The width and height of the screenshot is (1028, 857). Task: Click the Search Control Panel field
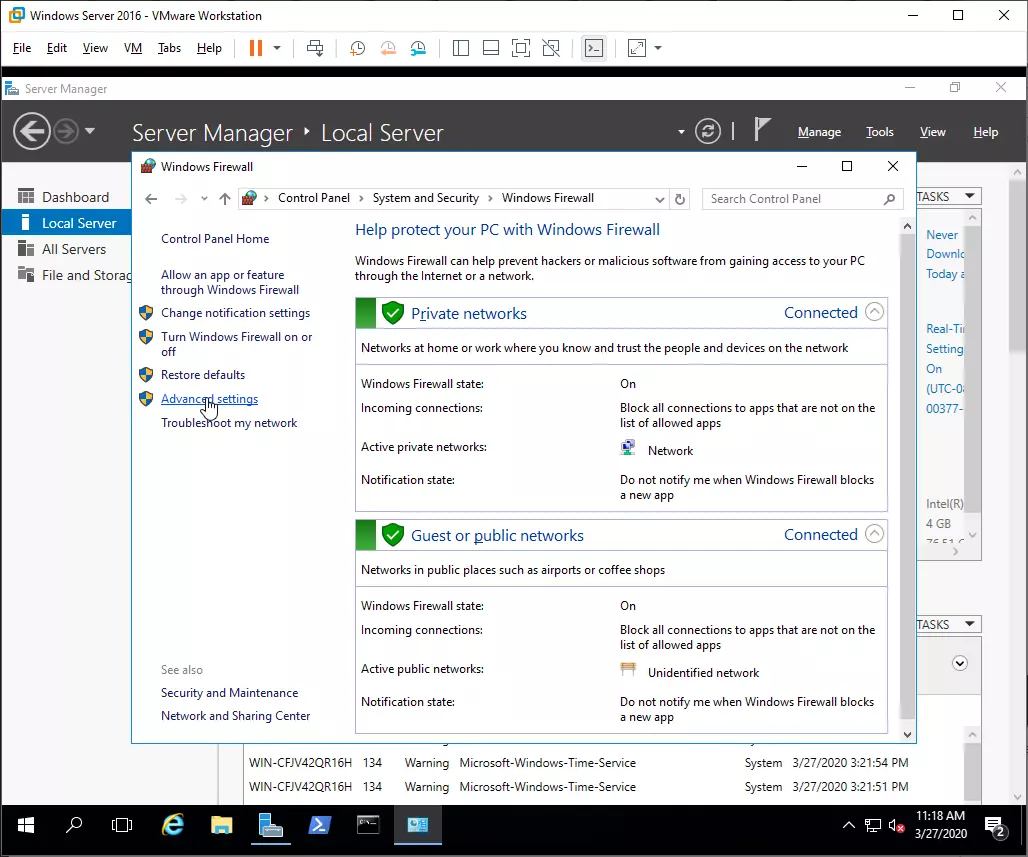pos(802,199)
